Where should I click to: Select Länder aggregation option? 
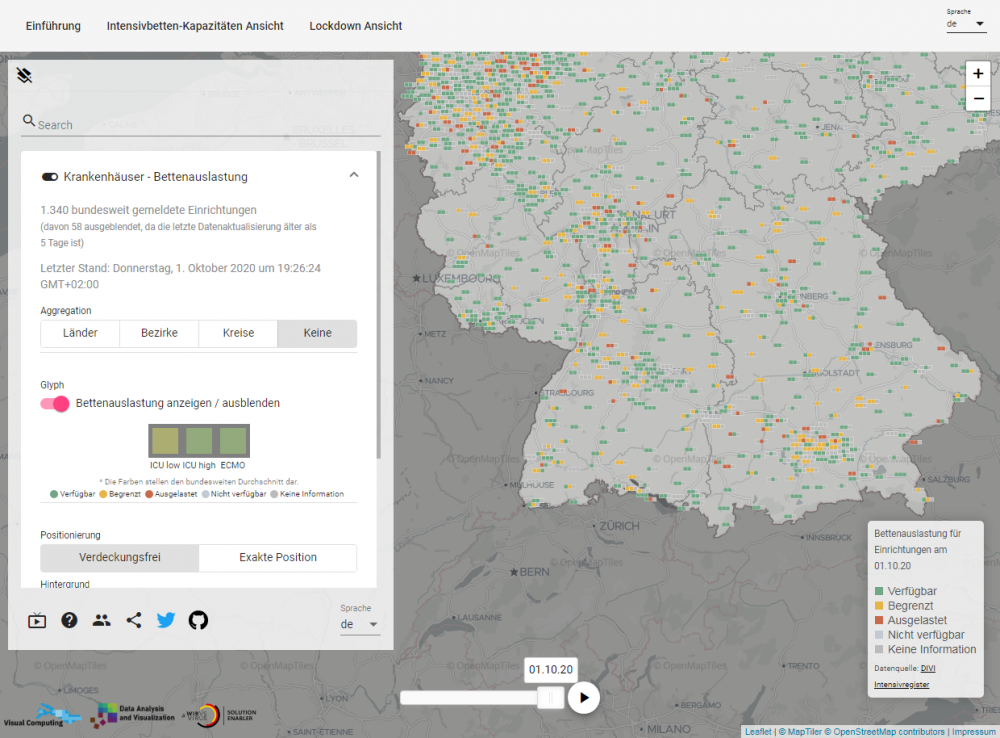pos(80,333)
